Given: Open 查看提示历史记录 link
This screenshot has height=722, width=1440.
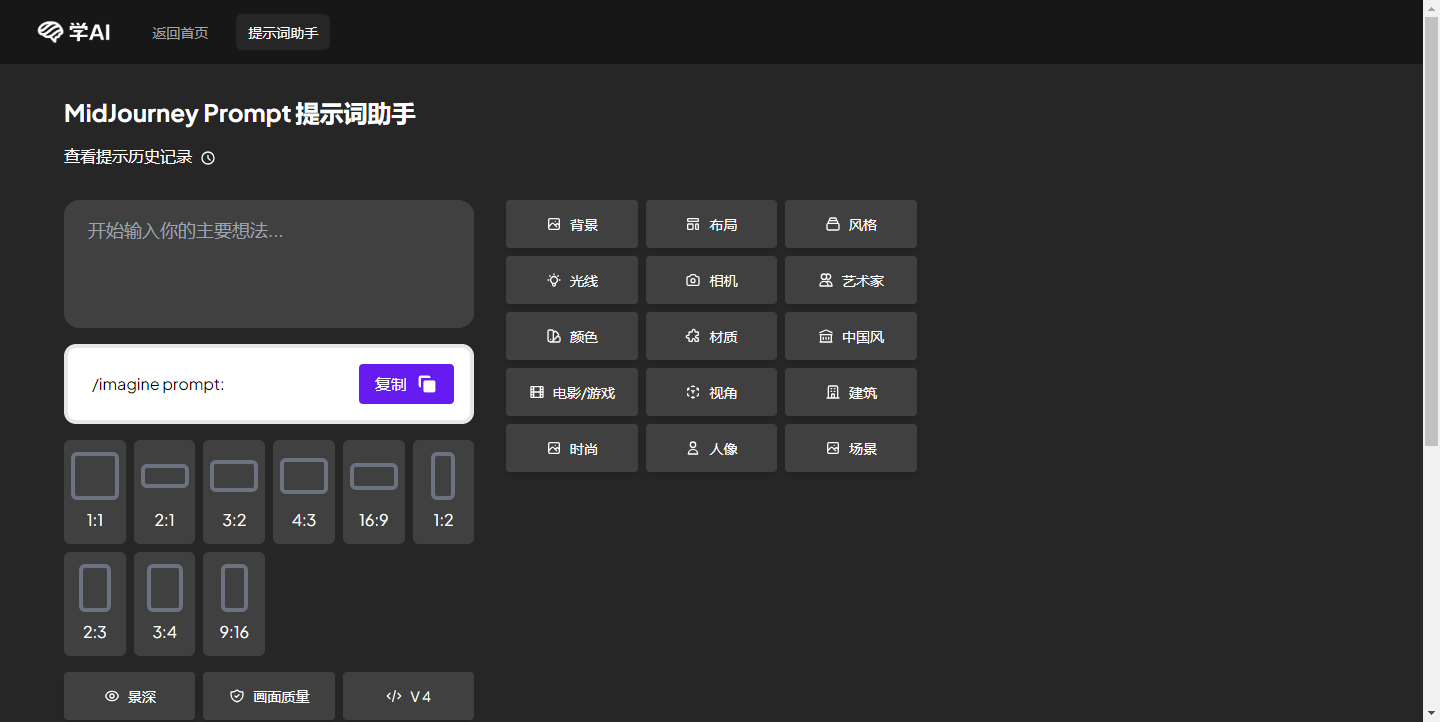Looking at the screenshot, I should click(x=128, y=157).
